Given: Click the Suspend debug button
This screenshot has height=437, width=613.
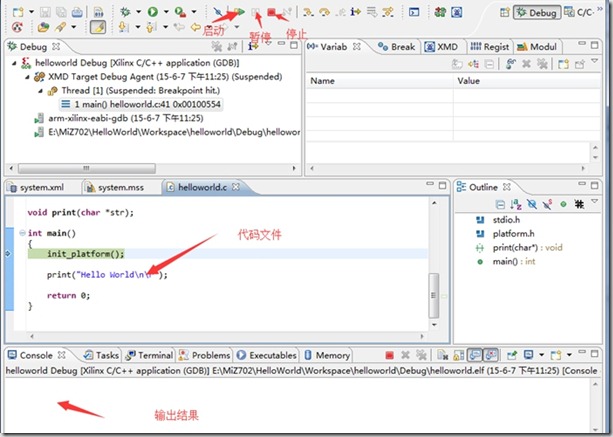Looking at the screenshot, I should pyautogui.click(x=256, y=13).
